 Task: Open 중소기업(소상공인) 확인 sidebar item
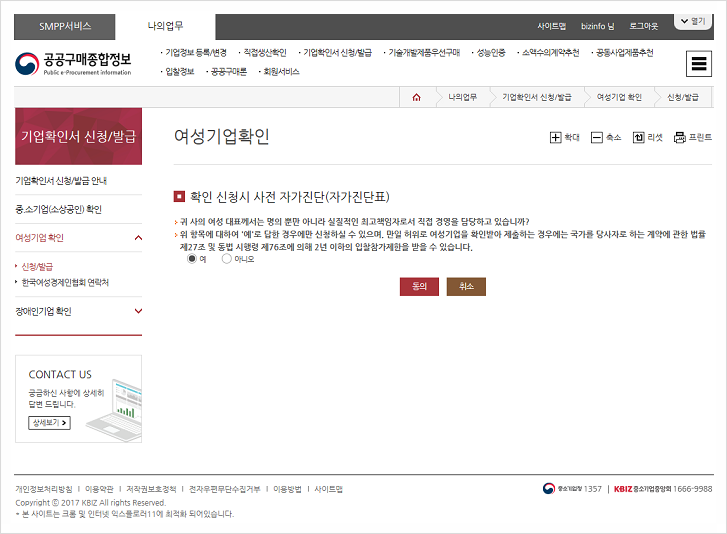point(58,210)
